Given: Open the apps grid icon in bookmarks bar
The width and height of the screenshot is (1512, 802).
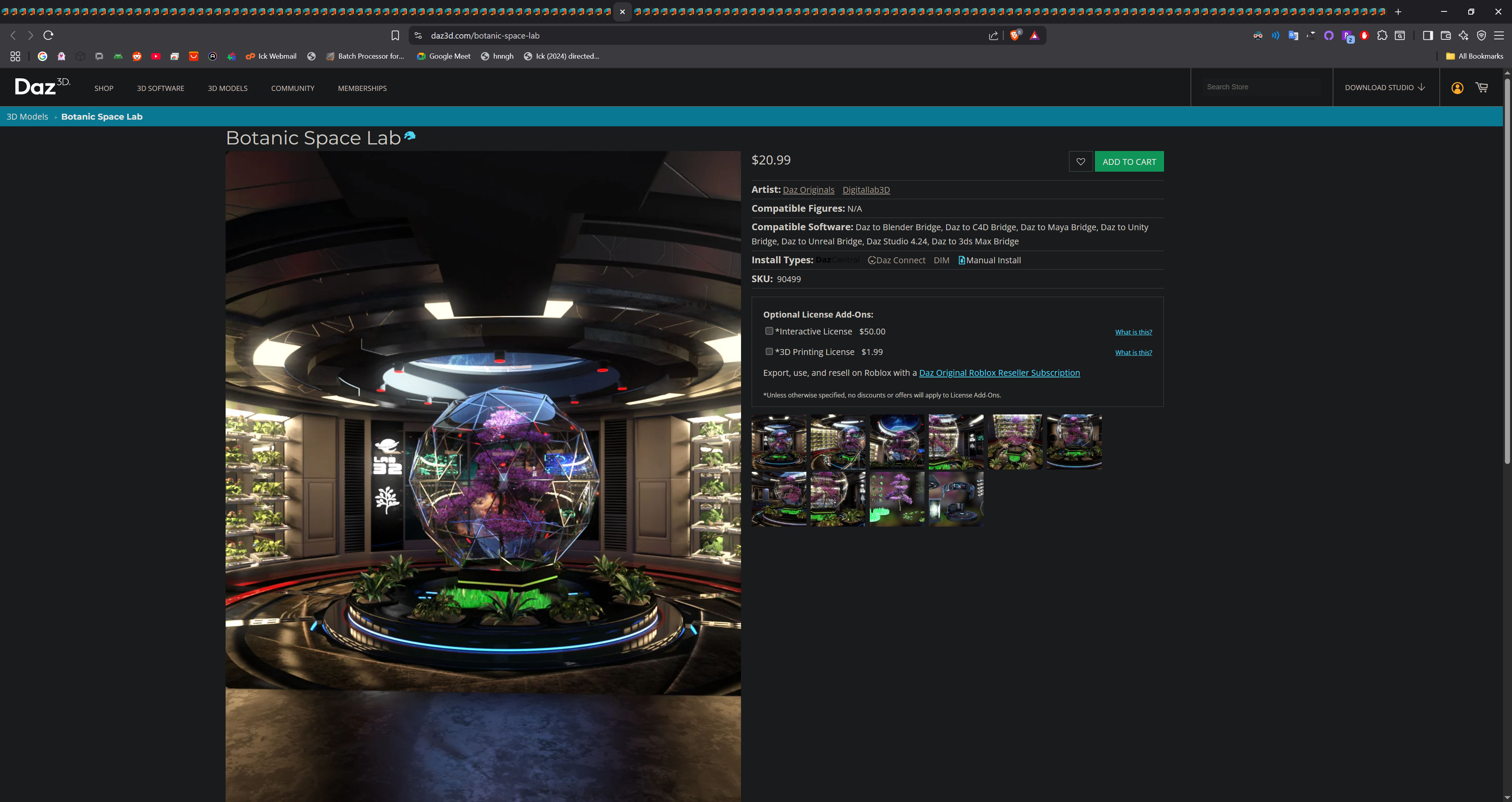Looking at the screenshot, I should point(15,56).
